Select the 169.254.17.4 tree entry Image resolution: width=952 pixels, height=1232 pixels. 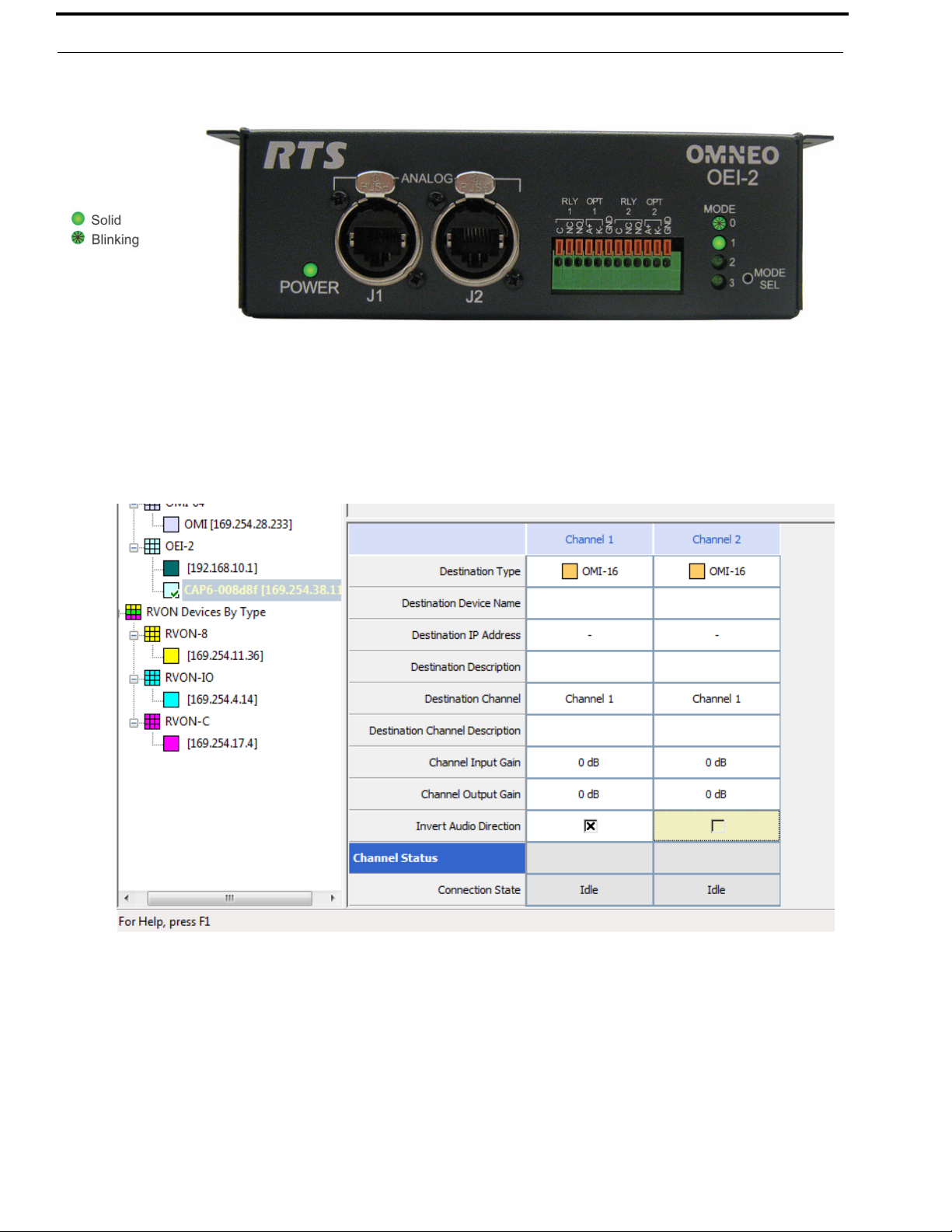[222, 743]
